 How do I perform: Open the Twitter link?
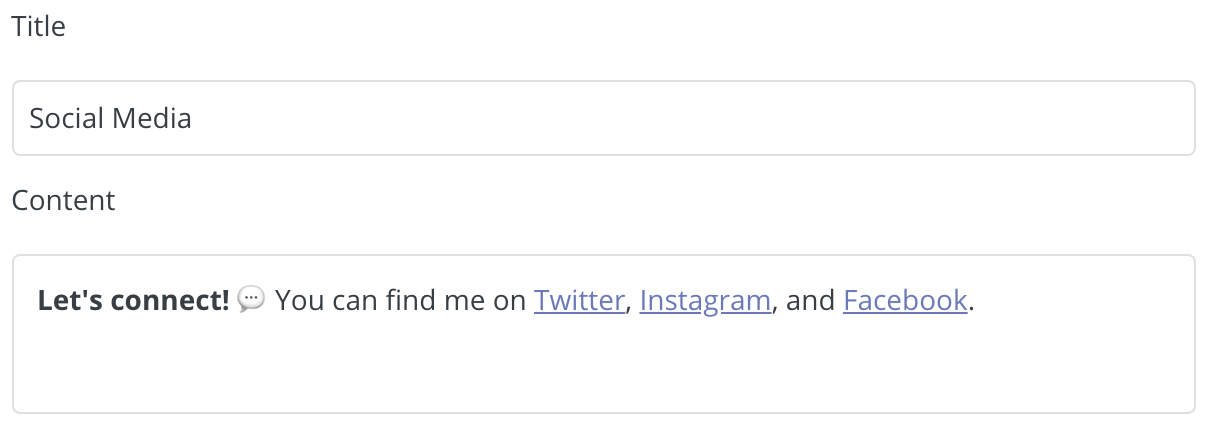(579, 300)
